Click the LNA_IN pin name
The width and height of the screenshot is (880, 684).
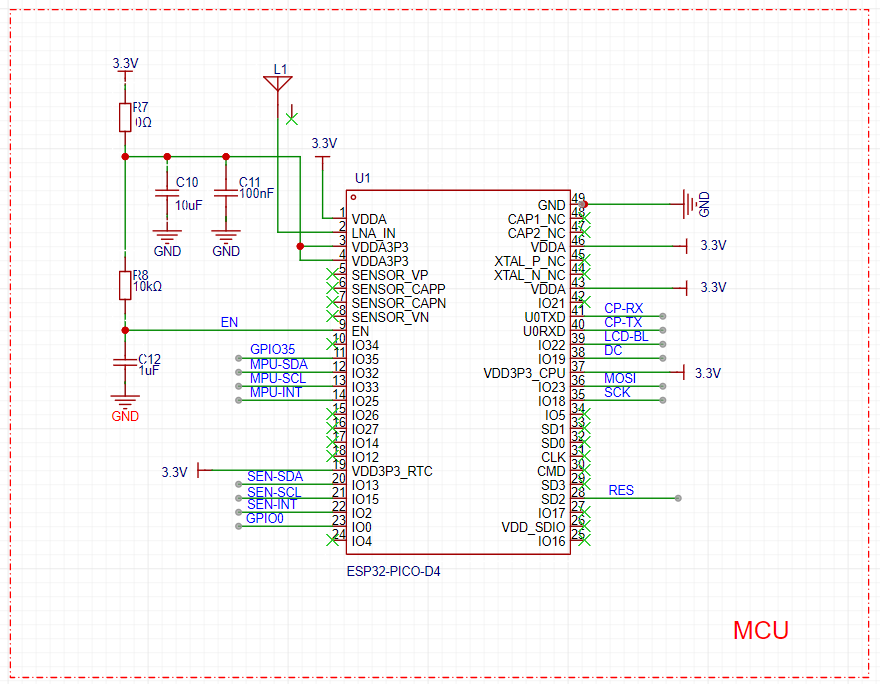click(x=374, y=233)
